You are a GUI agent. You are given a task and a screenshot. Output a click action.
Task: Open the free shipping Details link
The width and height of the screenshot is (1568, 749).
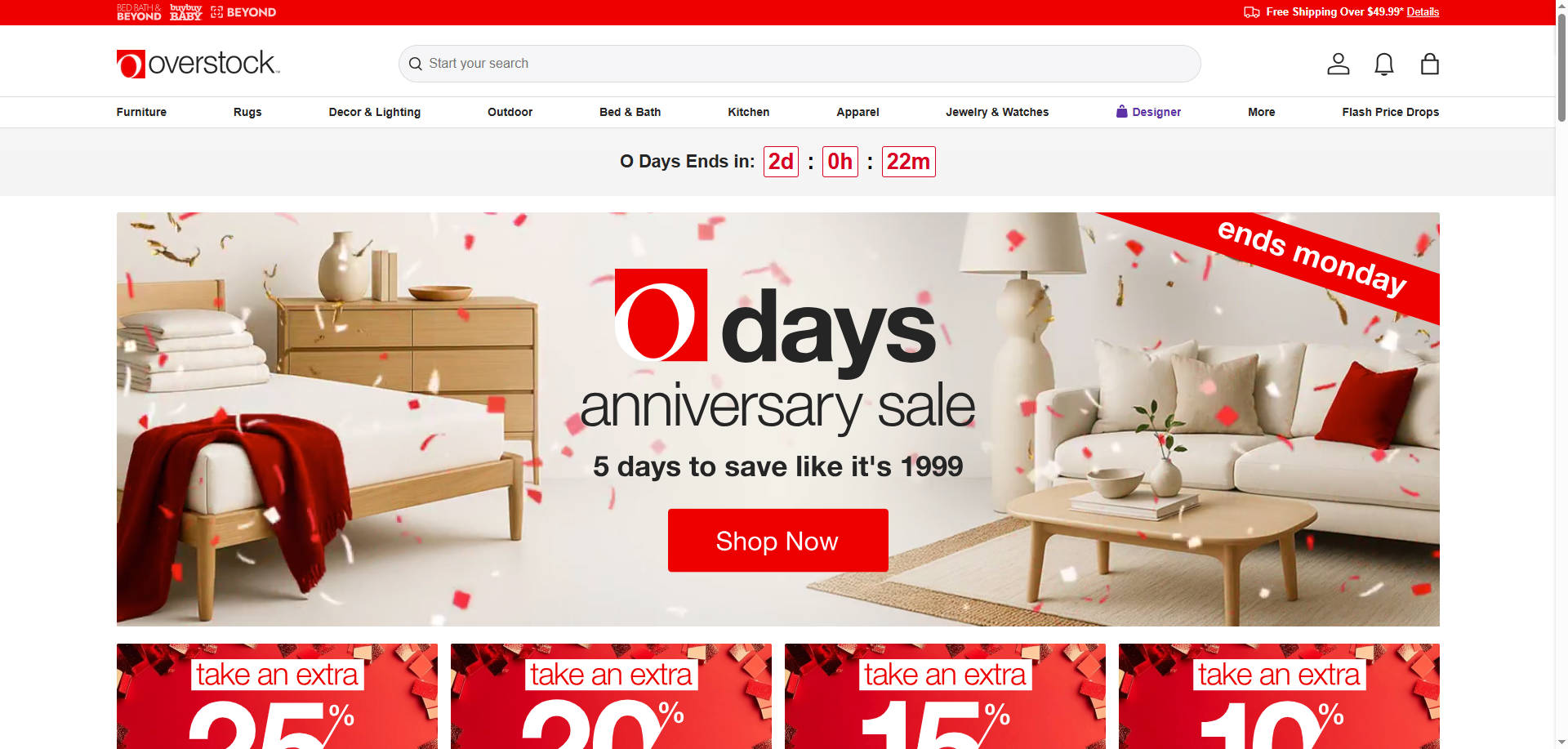(1423, 12)
